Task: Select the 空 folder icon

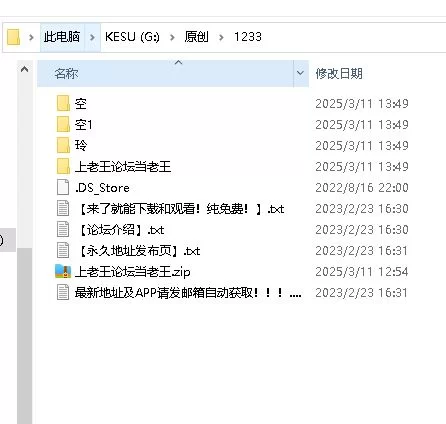Action: coord(63,104)
